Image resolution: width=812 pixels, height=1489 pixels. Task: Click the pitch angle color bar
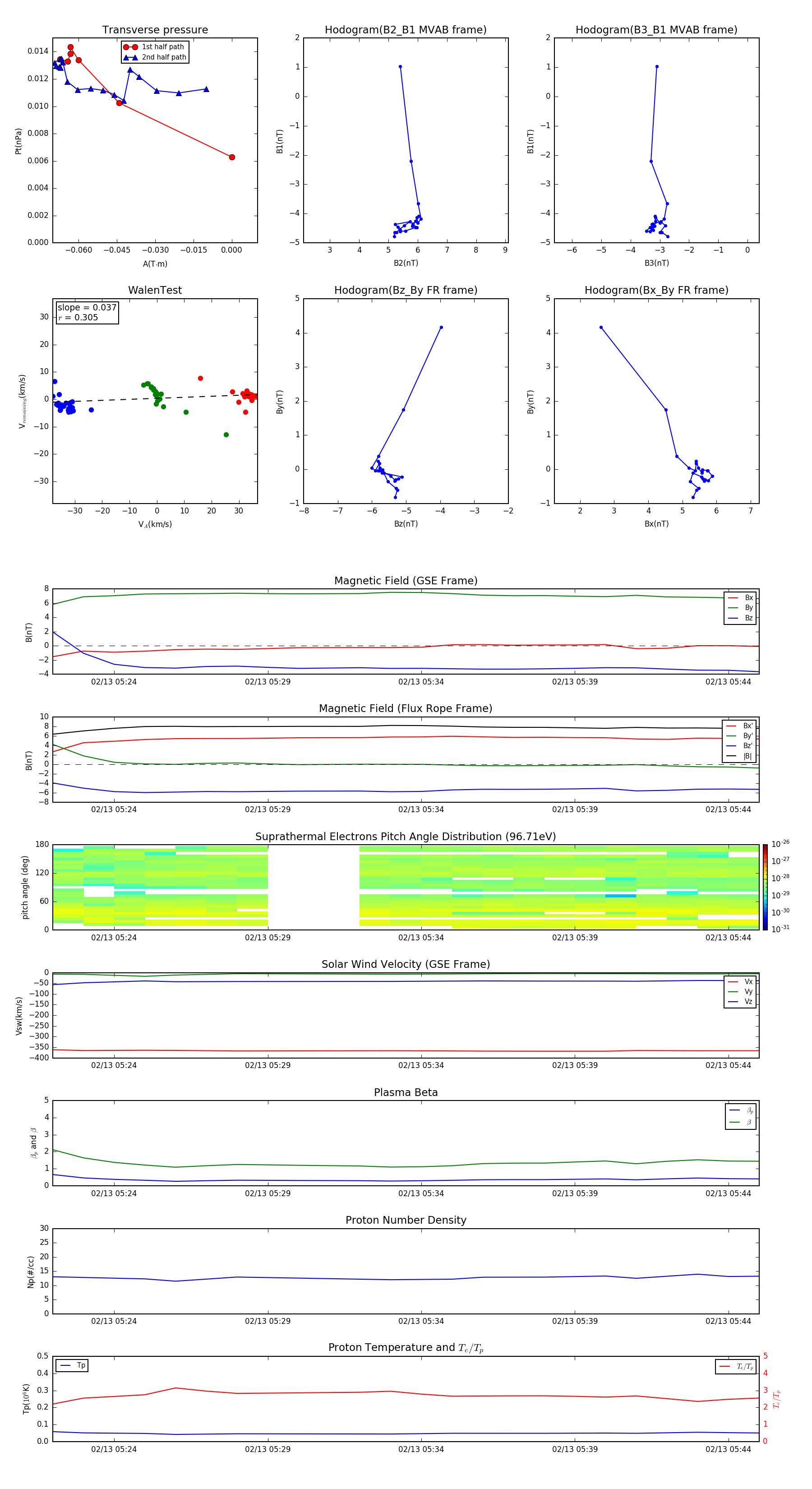pyautogui.click(x=765, y=887)
